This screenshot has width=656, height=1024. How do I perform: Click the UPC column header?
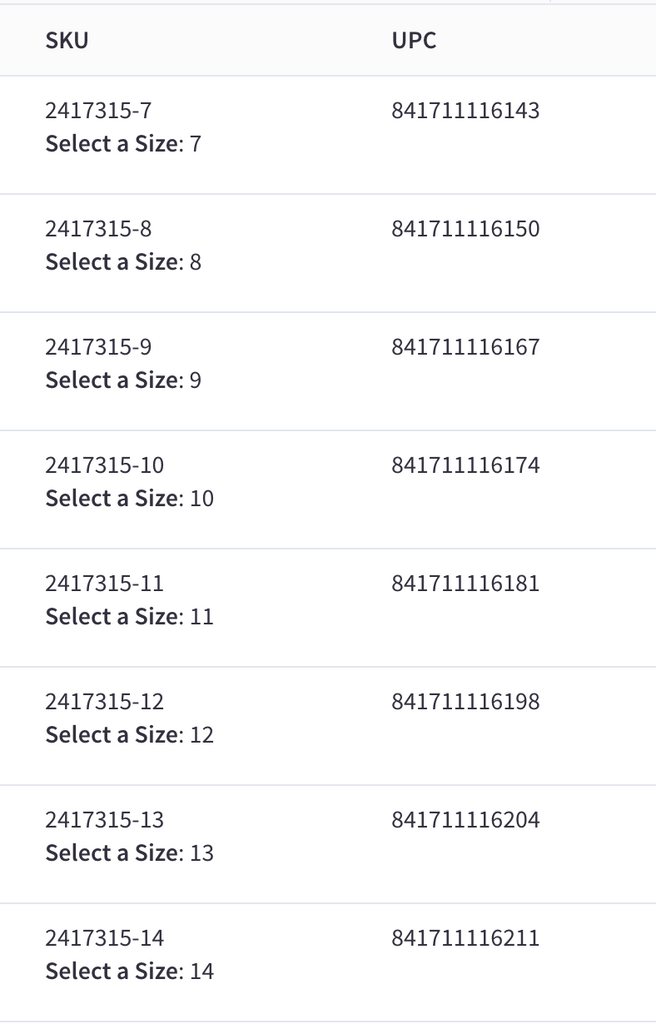[x=414, y=40]
